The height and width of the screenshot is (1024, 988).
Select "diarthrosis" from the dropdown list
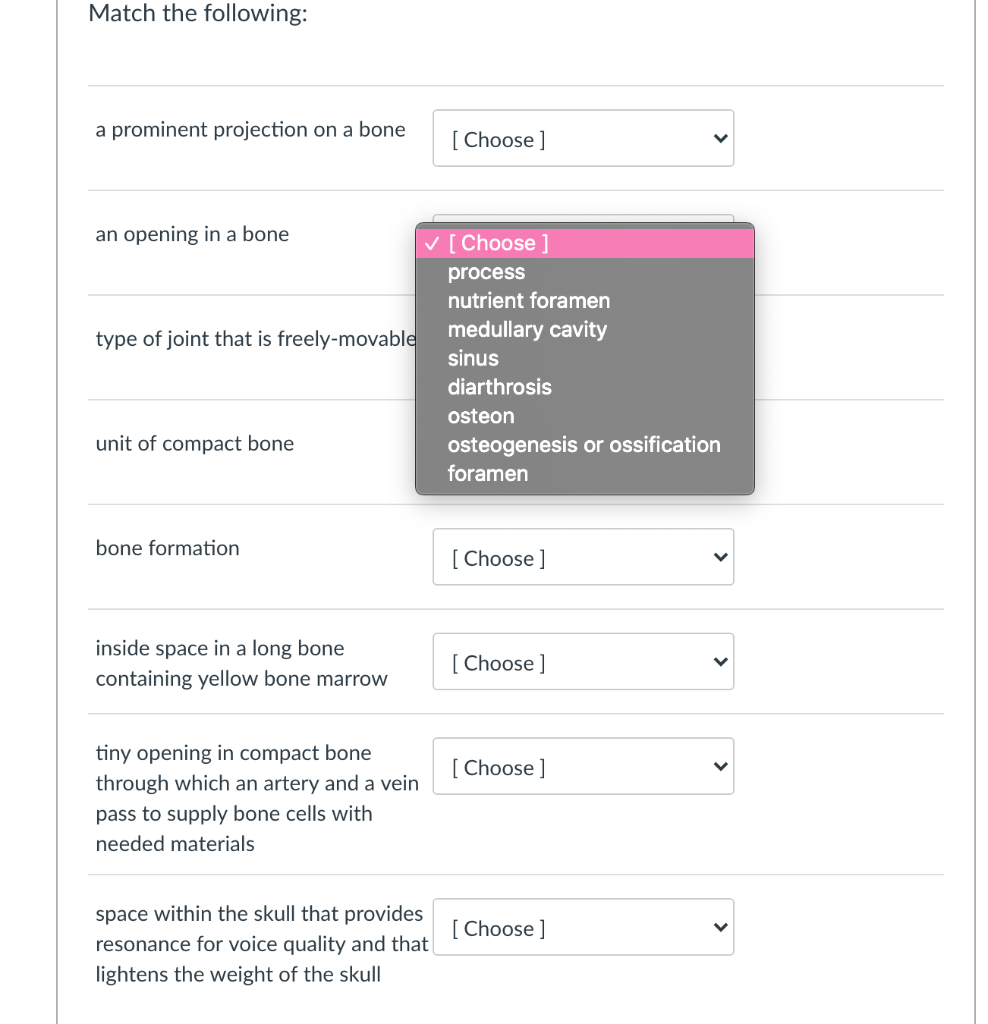click(499, 387)
